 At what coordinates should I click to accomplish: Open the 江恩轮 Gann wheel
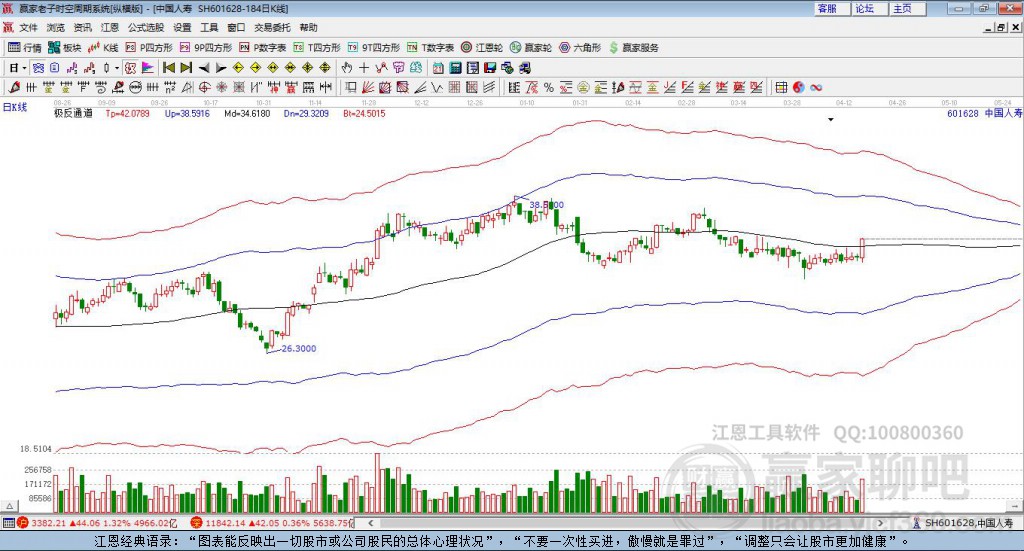click(482, 48)
